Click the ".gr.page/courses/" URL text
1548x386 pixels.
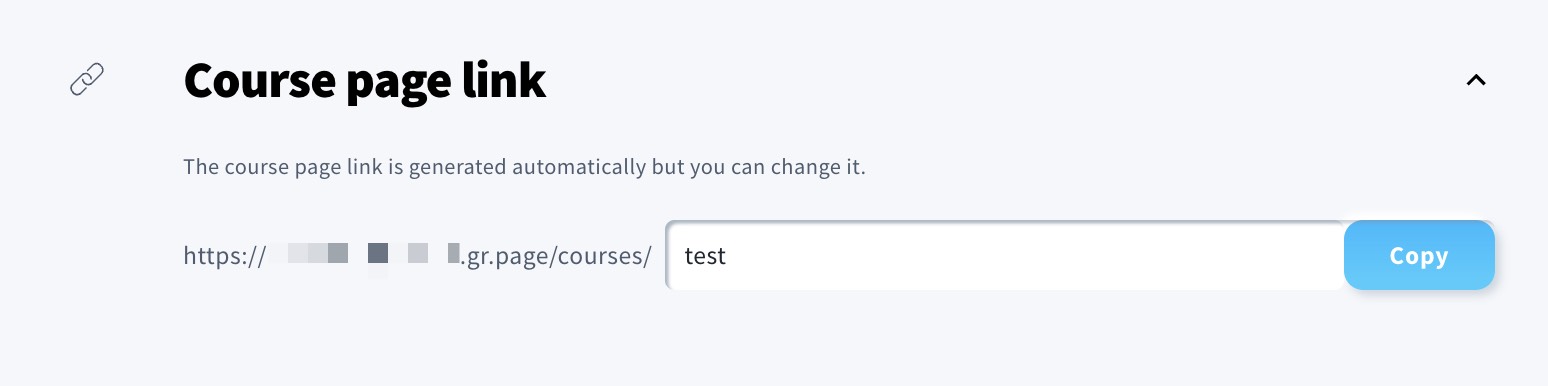(x=556, y=257)
